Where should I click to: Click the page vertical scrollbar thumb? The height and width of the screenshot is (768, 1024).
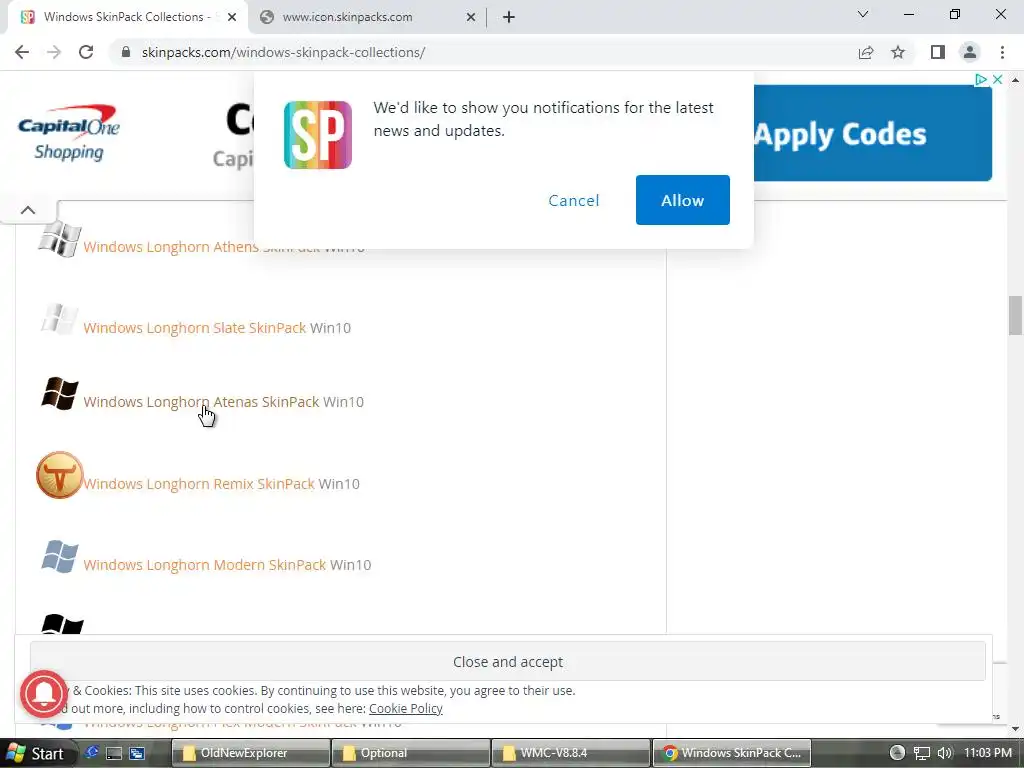click(x=1015, y=315)
